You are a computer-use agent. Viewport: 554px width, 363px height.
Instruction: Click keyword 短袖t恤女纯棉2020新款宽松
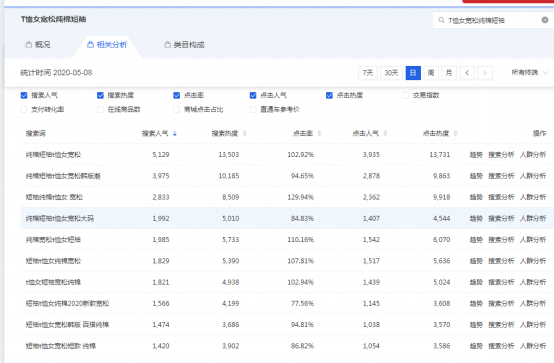(x=67, y=303)
